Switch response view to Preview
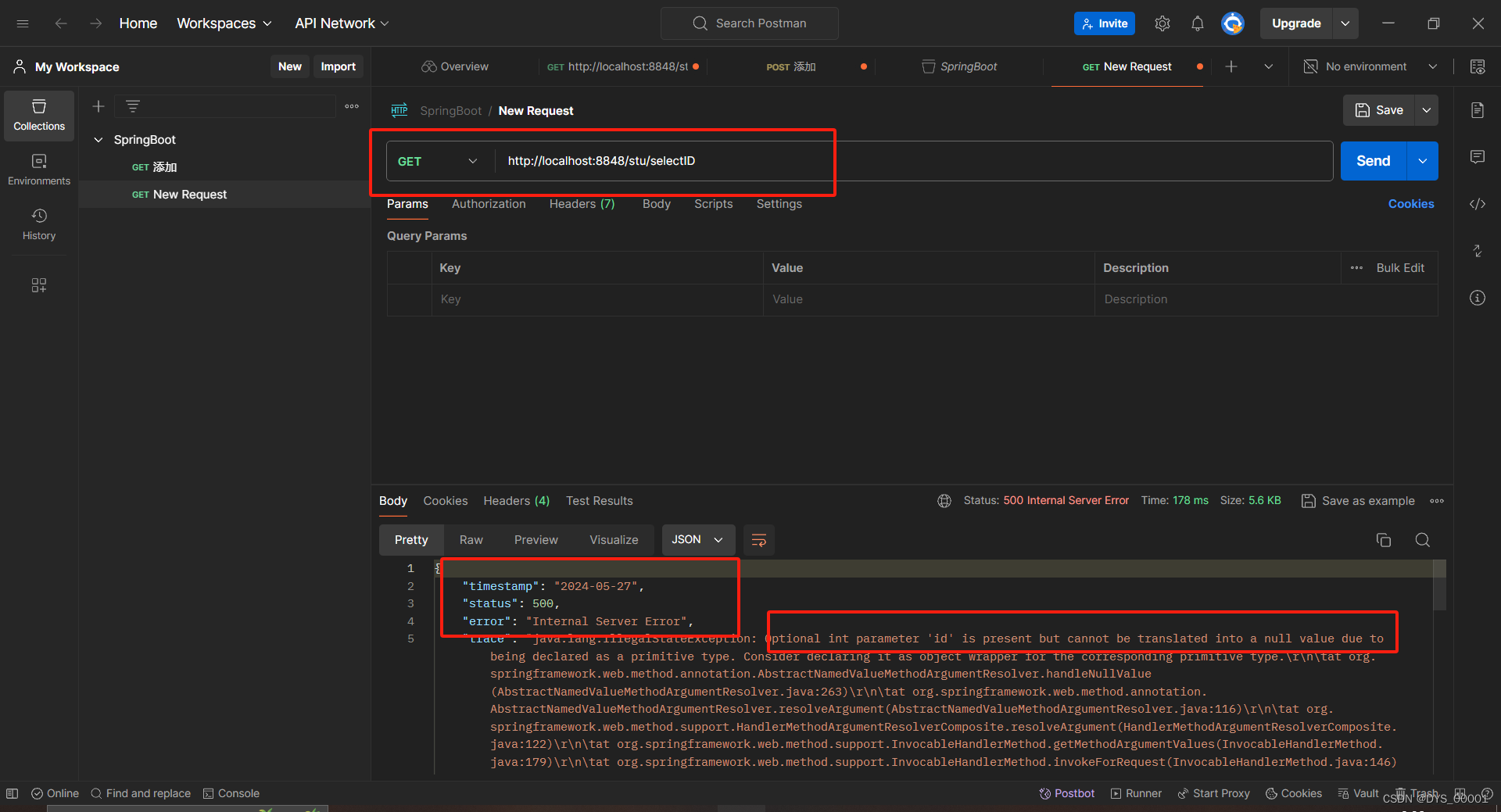The height and width of the screenshot is (812, 1501). click(x=536, y=540)
